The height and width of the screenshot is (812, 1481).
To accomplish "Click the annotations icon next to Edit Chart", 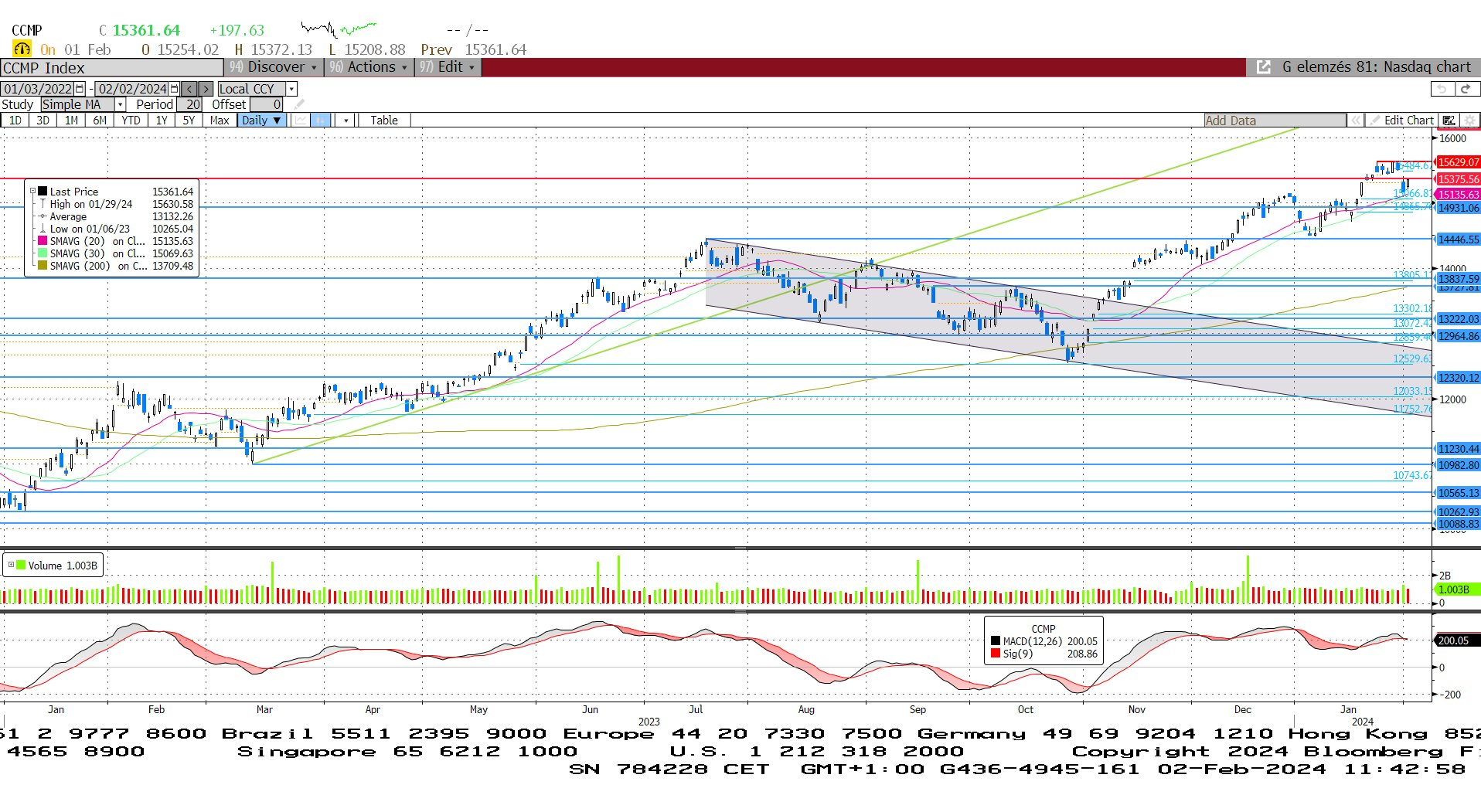I will point(1449,121).
